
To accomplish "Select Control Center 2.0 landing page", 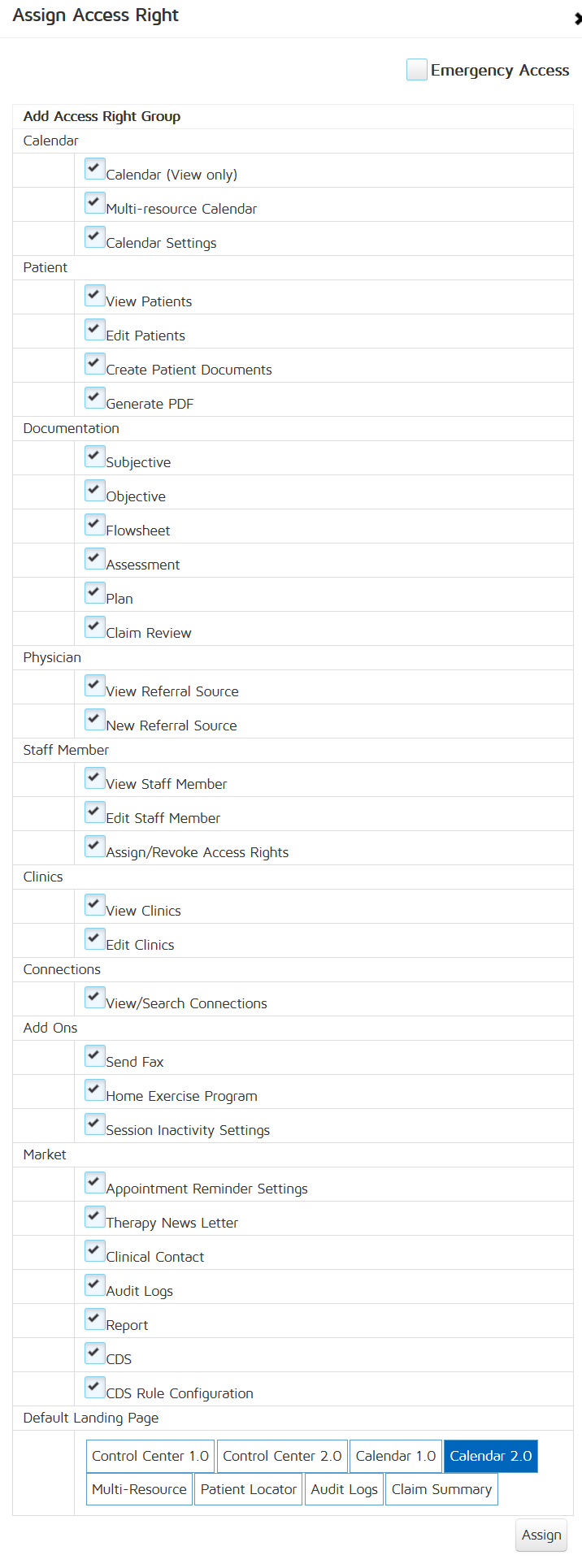I will 282,1456.
